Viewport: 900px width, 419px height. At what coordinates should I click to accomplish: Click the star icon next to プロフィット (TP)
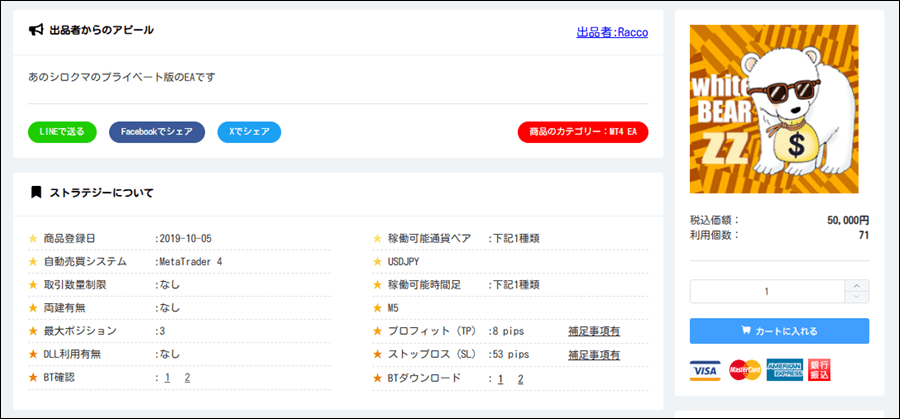377,331
